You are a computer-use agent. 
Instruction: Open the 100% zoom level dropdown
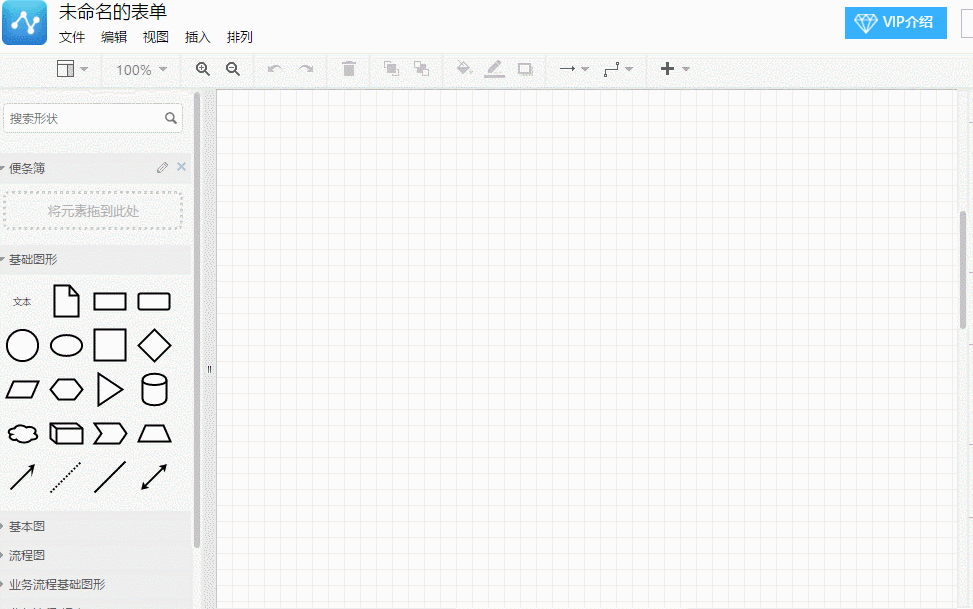click(141, 70)
